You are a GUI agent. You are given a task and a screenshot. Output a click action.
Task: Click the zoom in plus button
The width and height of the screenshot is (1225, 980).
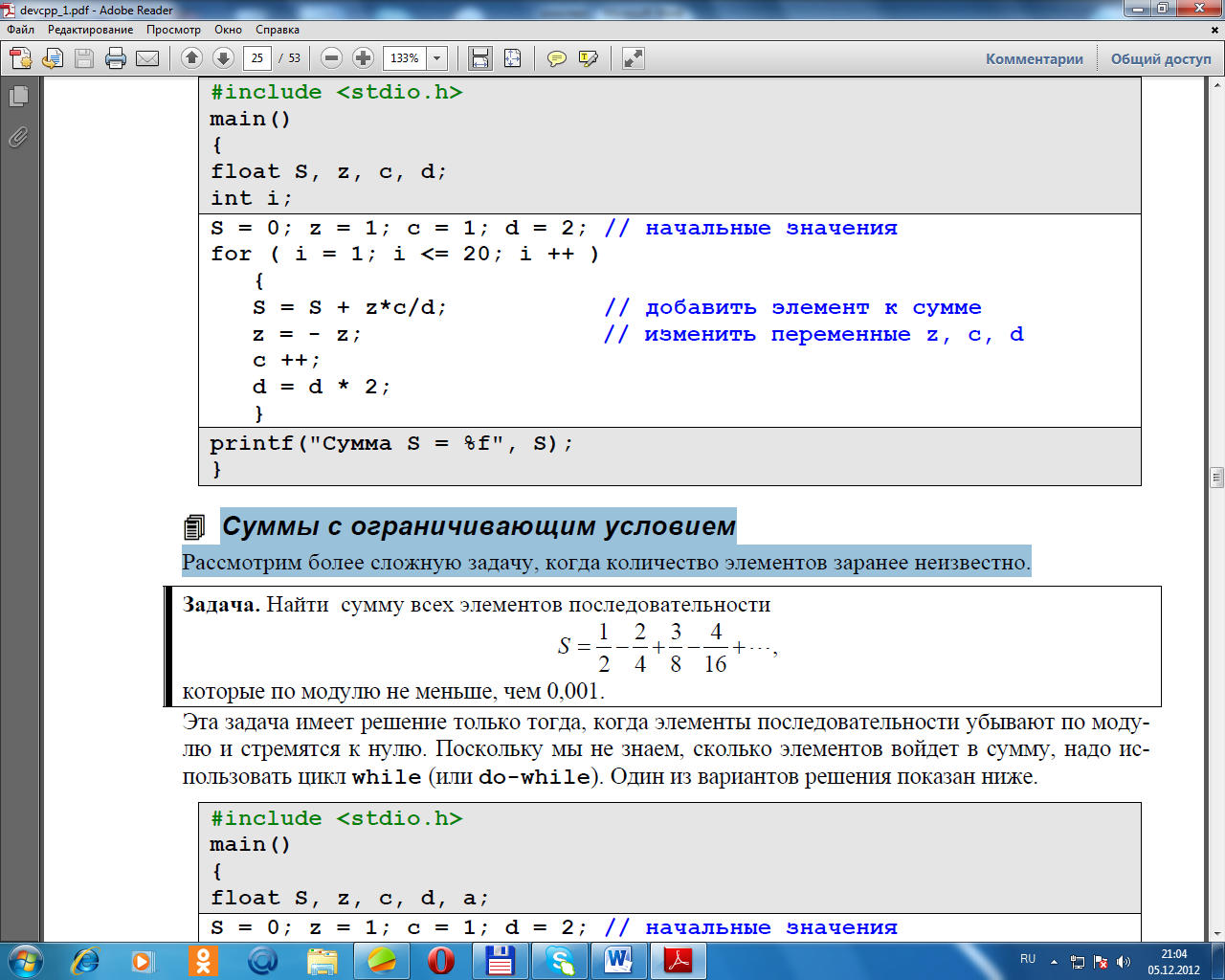pyautogui.click(x=363, y=58)
